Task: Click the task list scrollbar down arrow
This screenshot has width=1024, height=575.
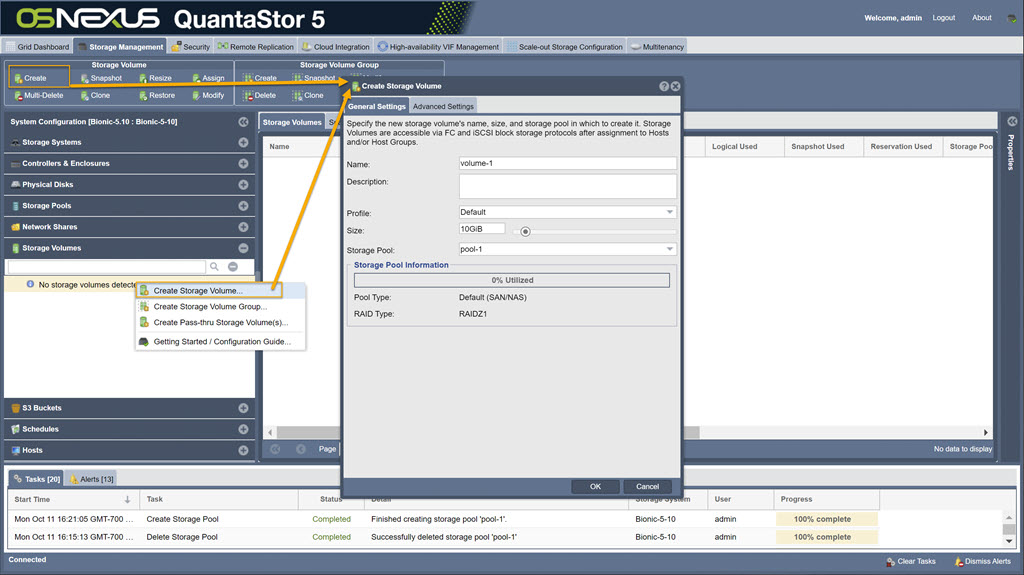Action: click(x=1009, y=541)
